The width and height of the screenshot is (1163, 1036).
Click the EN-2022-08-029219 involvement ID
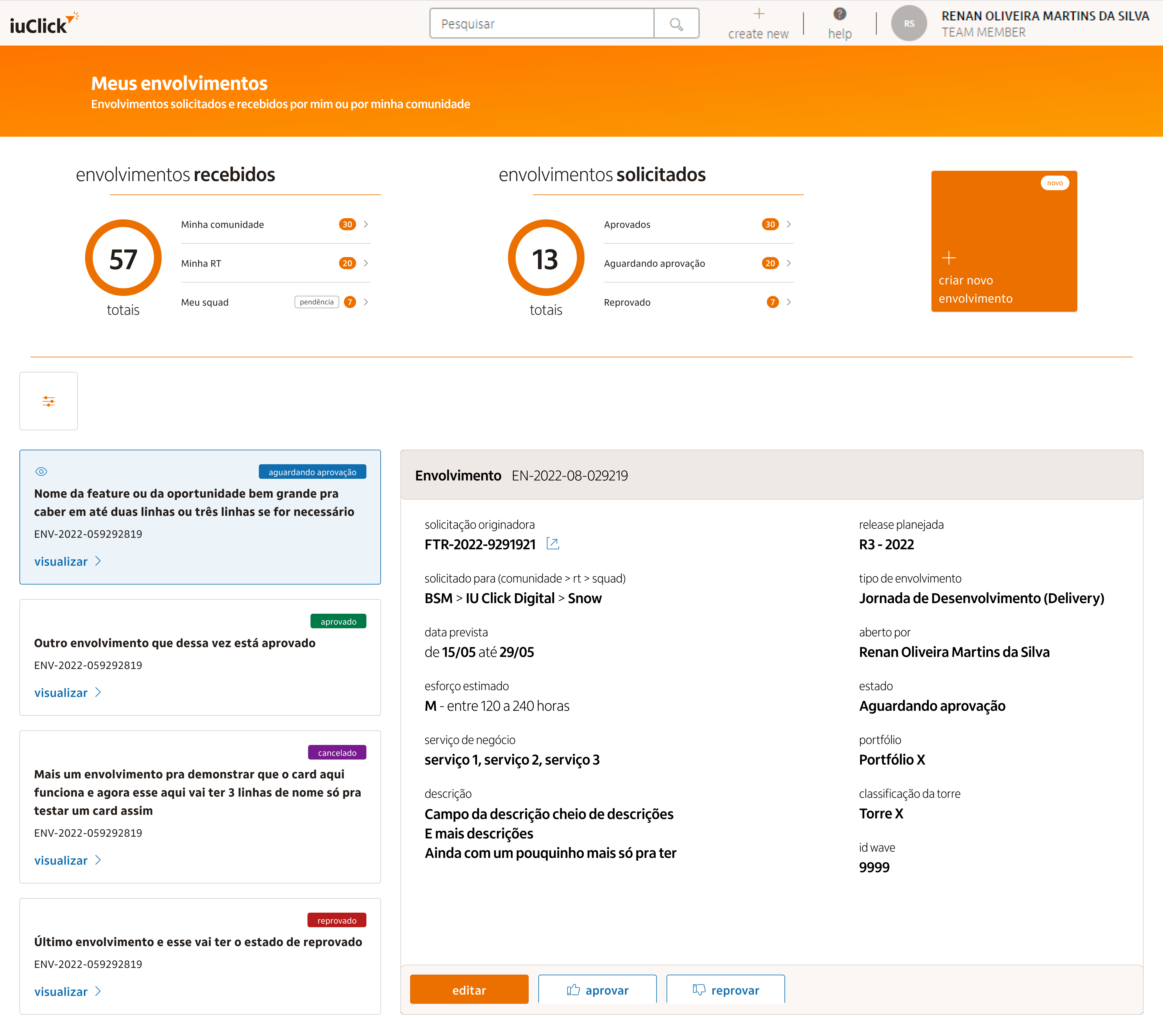[569, 475]
